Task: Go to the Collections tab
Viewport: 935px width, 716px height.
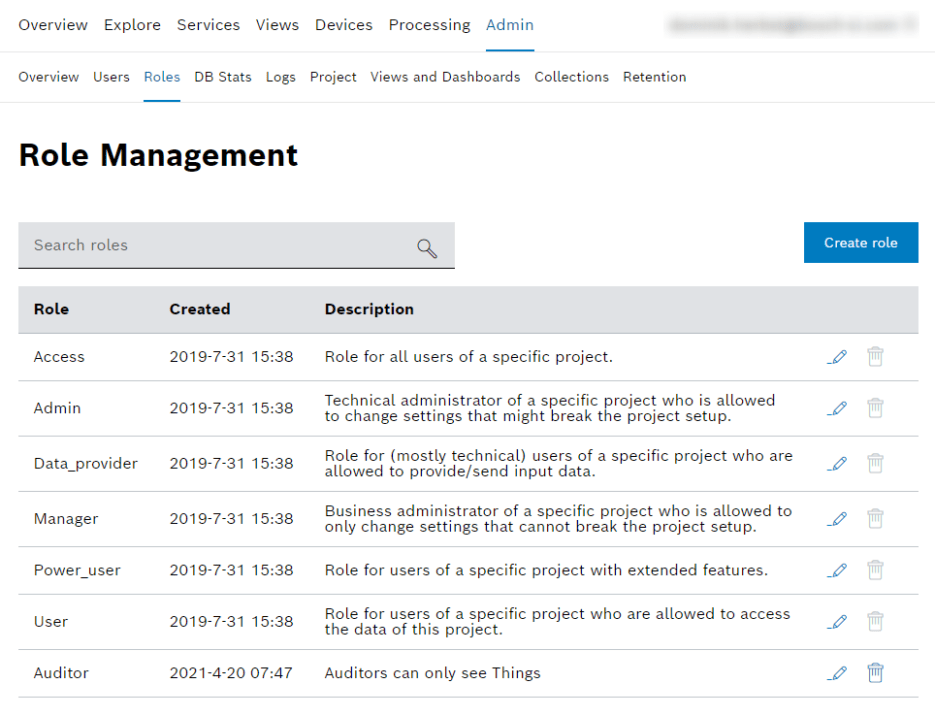Action: tap(571, 76)
